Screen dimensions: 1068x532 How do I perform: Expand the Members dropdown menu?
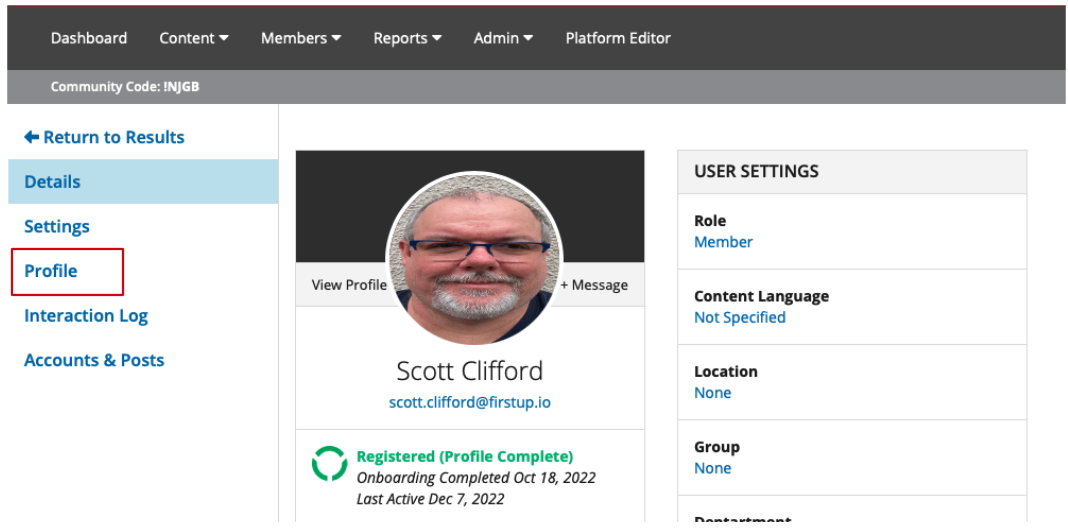click(x=300, y=38)
